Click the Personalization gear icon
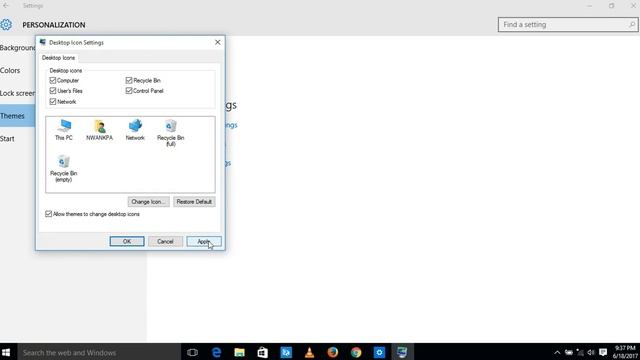640x360 pixels. point(6,24)
